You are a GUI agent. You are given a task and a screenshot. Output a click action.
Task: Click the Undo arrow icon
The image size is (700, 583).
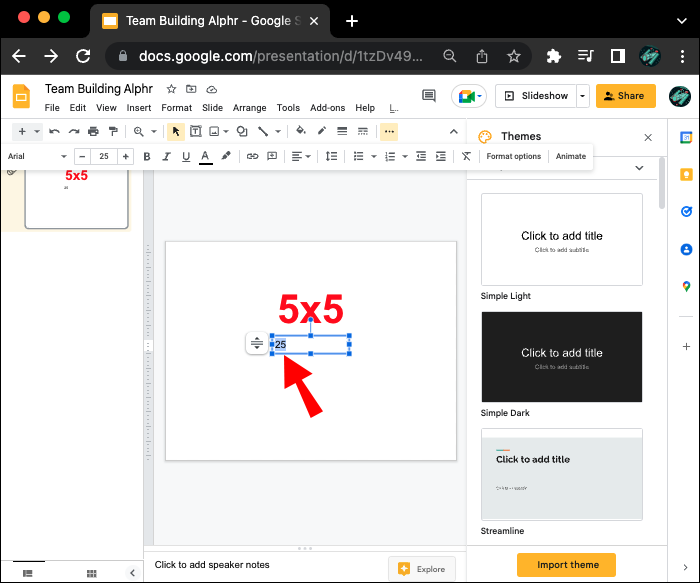(x=54, y=131)
